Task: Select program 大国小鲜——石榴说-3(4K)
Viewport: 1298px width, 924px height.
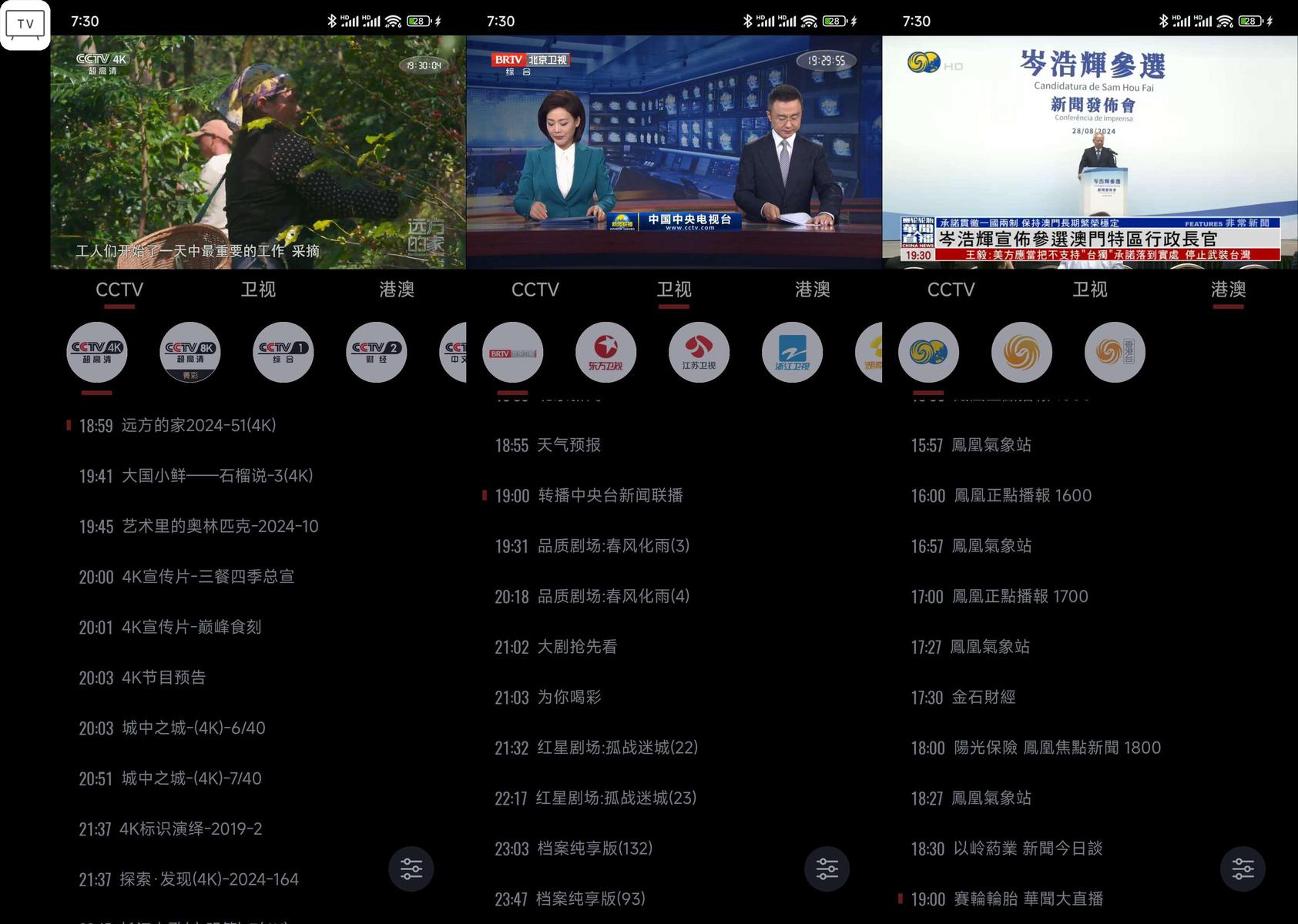Action: 196,476
